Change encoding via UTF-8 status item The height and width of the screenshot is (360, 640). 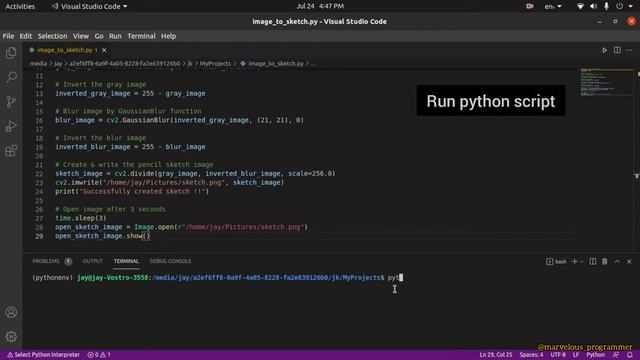558,355
